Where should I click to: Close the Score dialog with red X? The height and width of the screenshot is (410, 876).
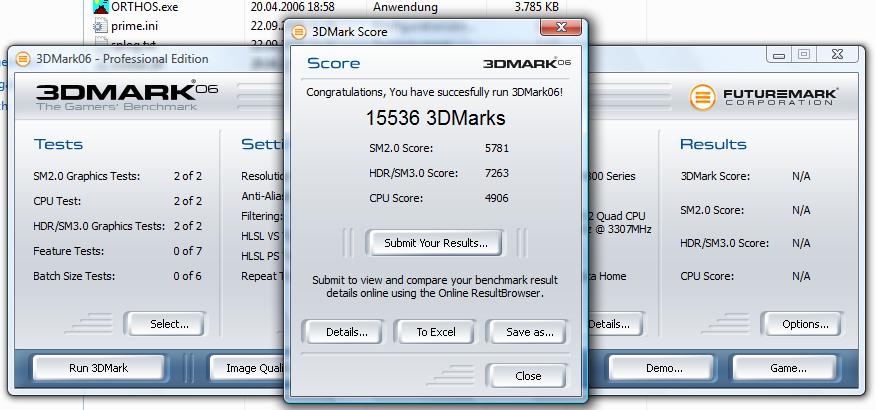[x=561, y=27]
